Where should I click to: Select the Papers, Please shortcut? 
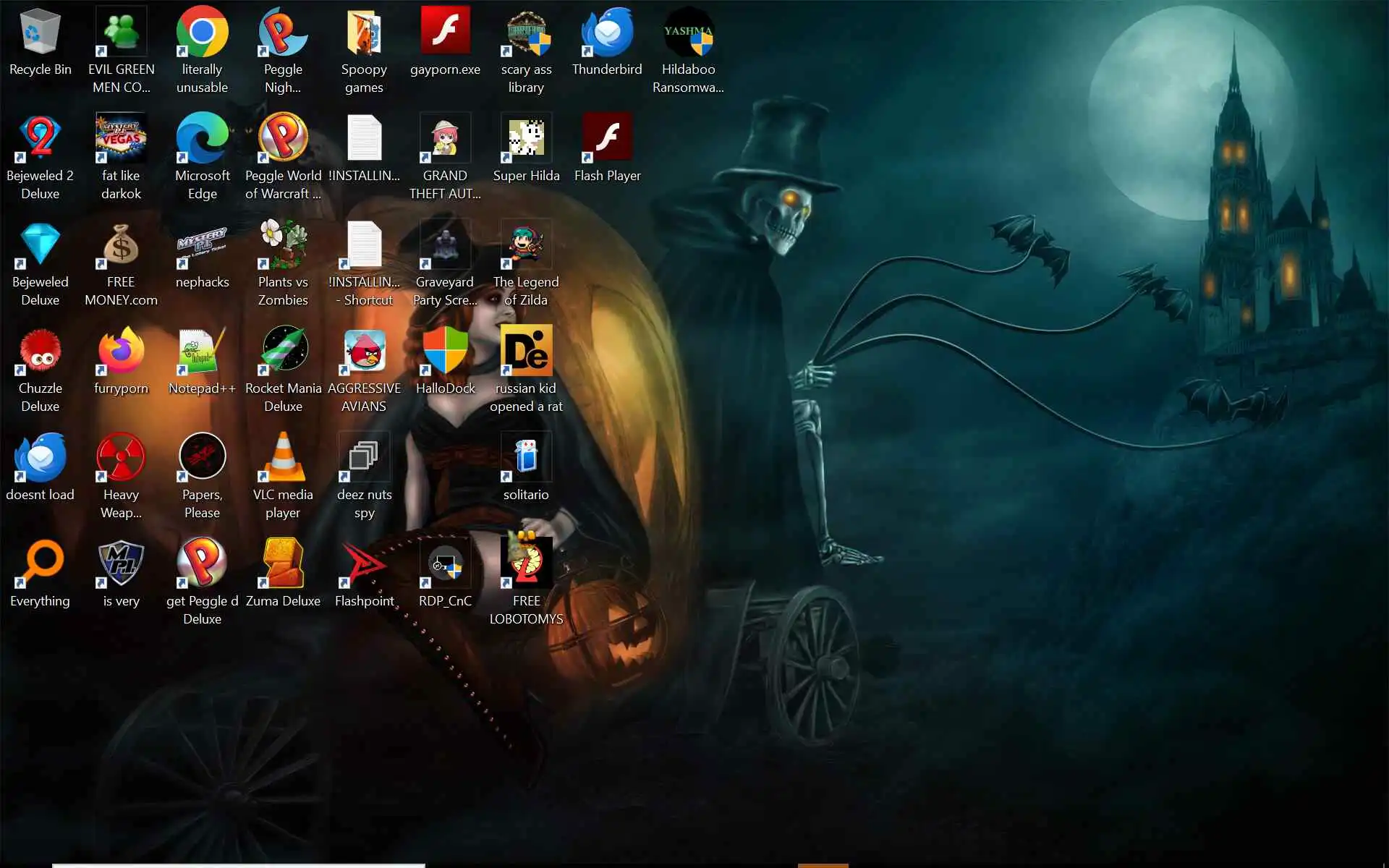202,458
